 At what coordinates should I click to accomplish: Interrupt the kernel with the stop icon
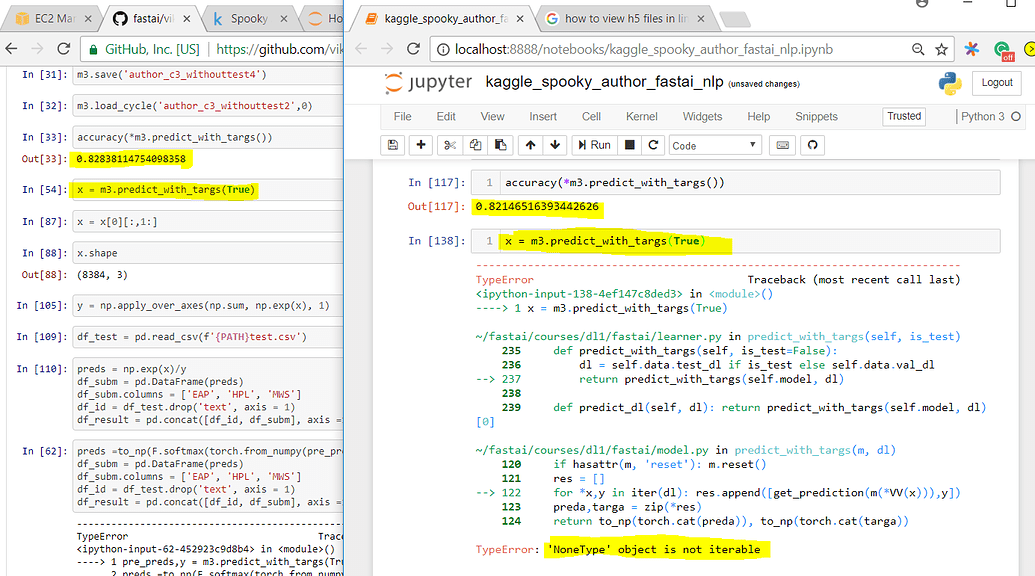point(630,145)
